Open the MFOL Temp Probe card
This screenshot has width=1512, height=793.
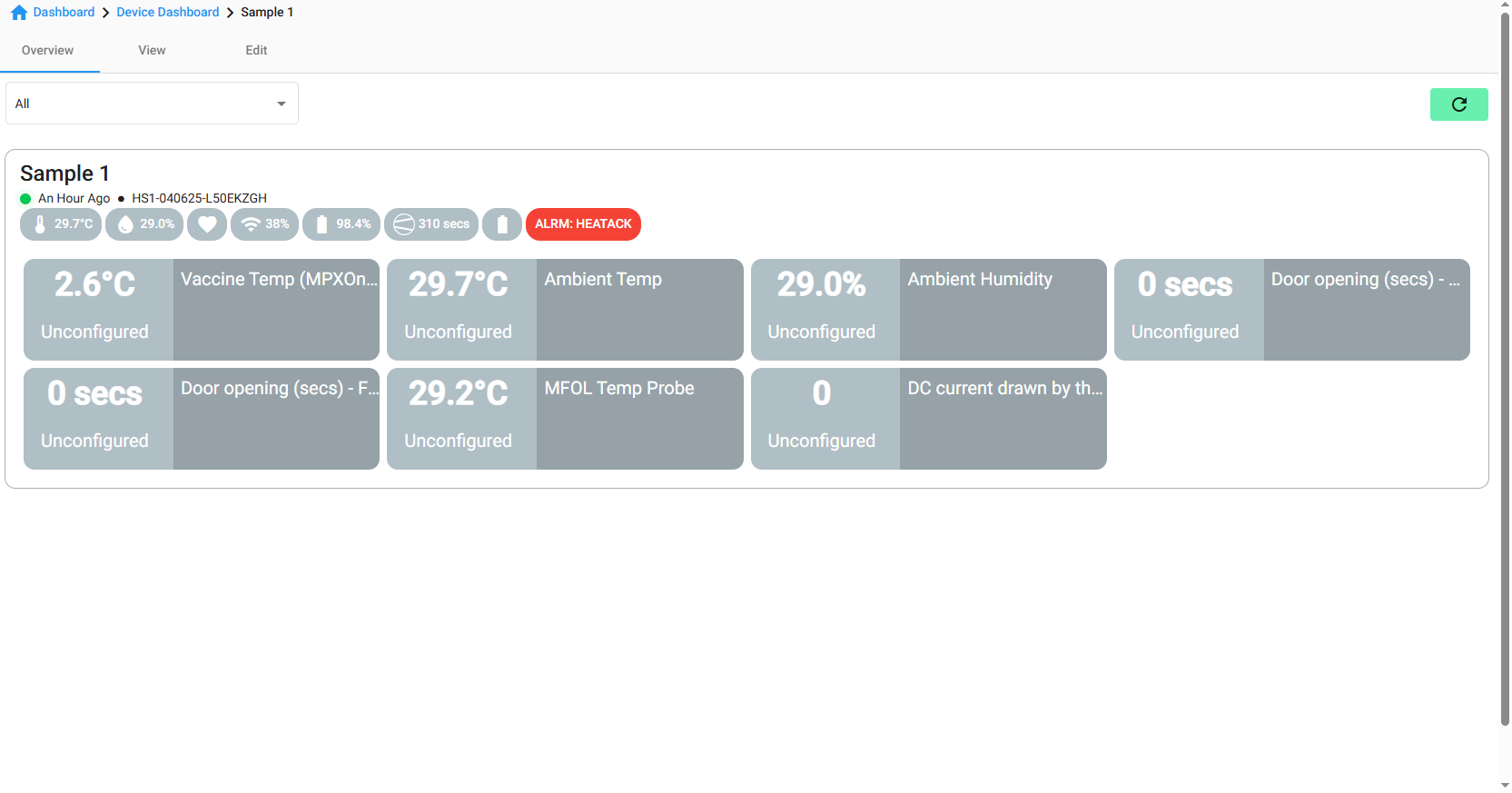pyautogui.click(x=565, y=419)
